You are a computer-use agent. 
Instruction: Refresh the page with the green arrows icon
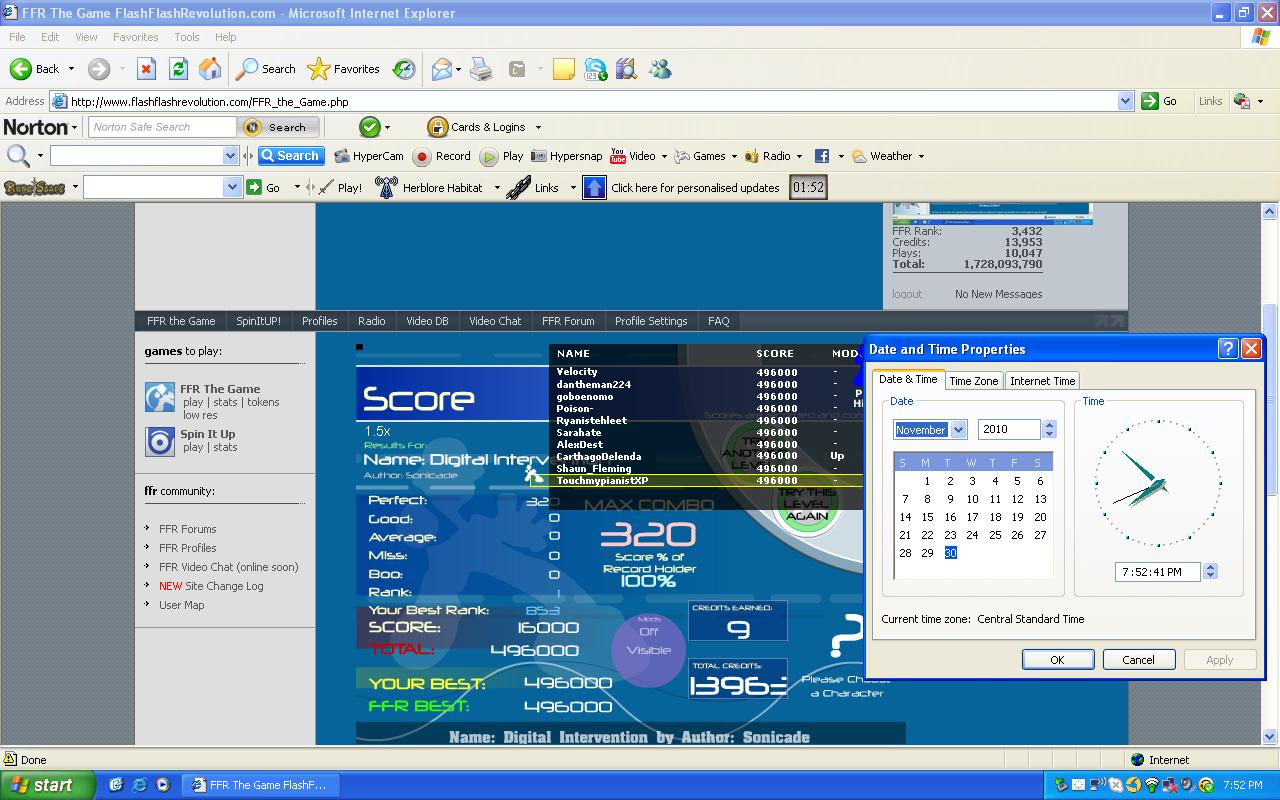coord(178,69)
